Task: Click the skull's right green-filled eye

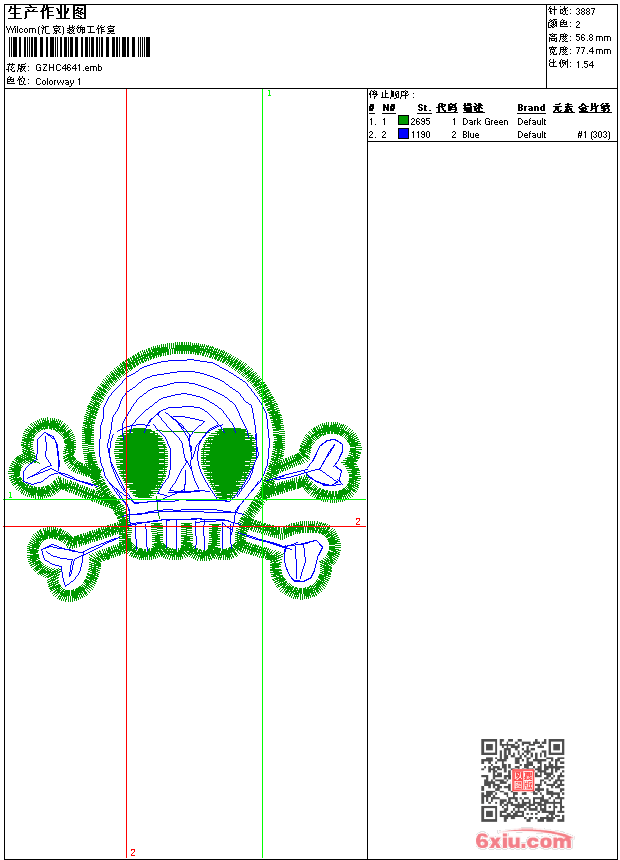Action: [227, 462]
